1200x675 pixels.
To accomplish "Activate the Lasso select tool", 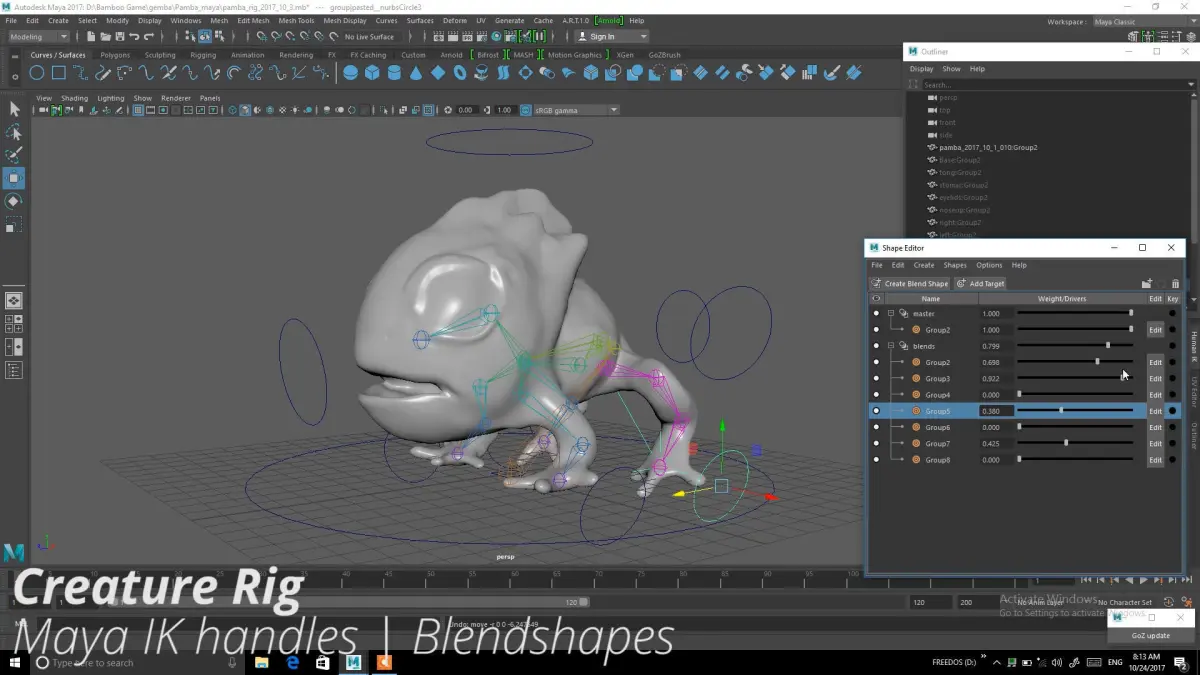I will point(14,132).
